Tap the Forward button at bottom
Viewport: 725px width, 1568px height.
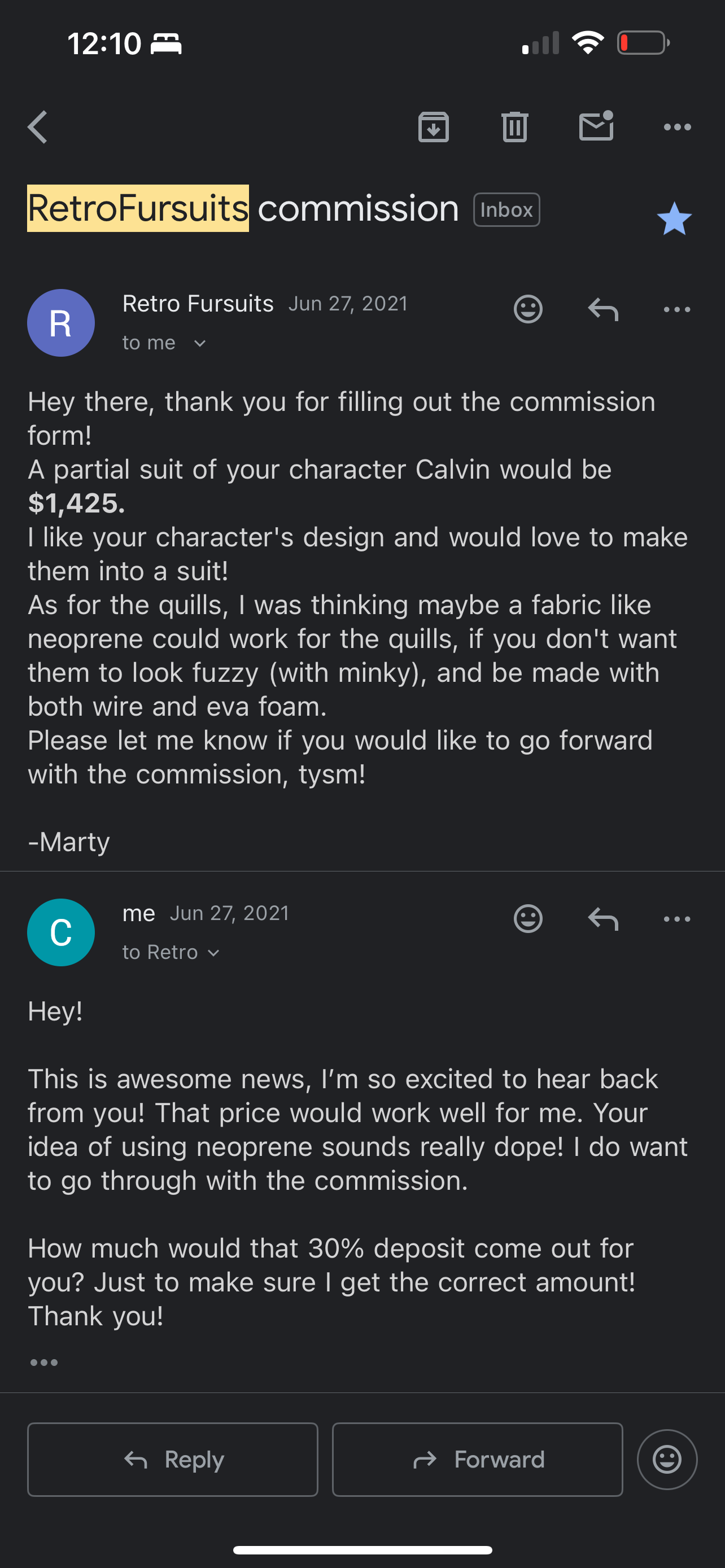[477, 1459]
